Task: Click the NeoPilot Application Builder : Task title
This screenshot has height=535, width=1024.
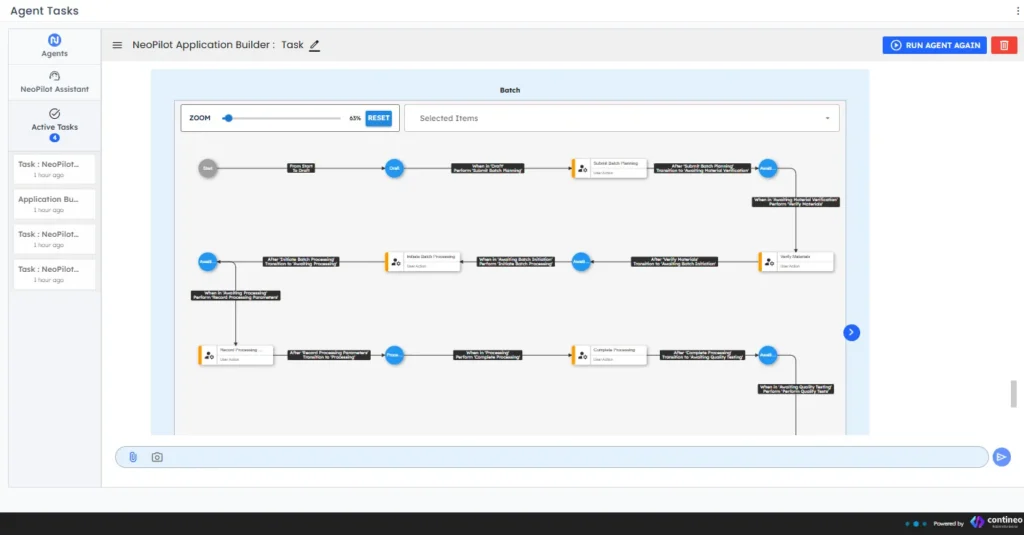Action: click(x=217, y=45)
